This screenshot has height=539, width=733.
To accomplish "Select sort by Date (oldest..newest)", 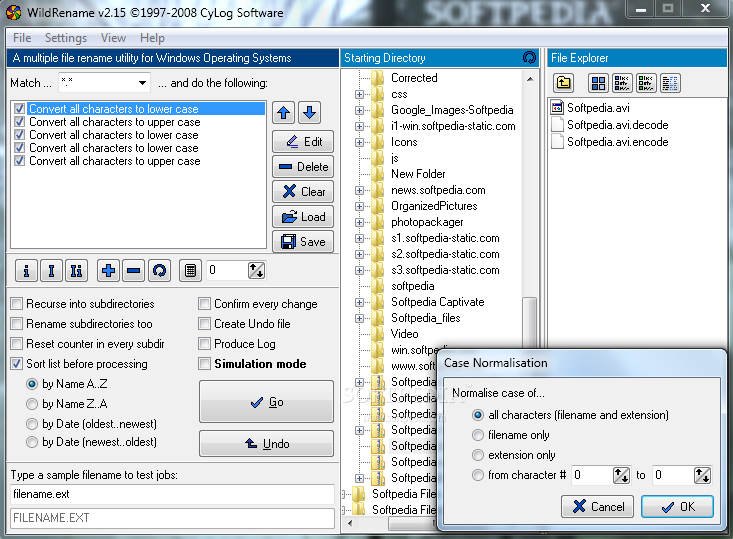I will click(x=32, y=424).
